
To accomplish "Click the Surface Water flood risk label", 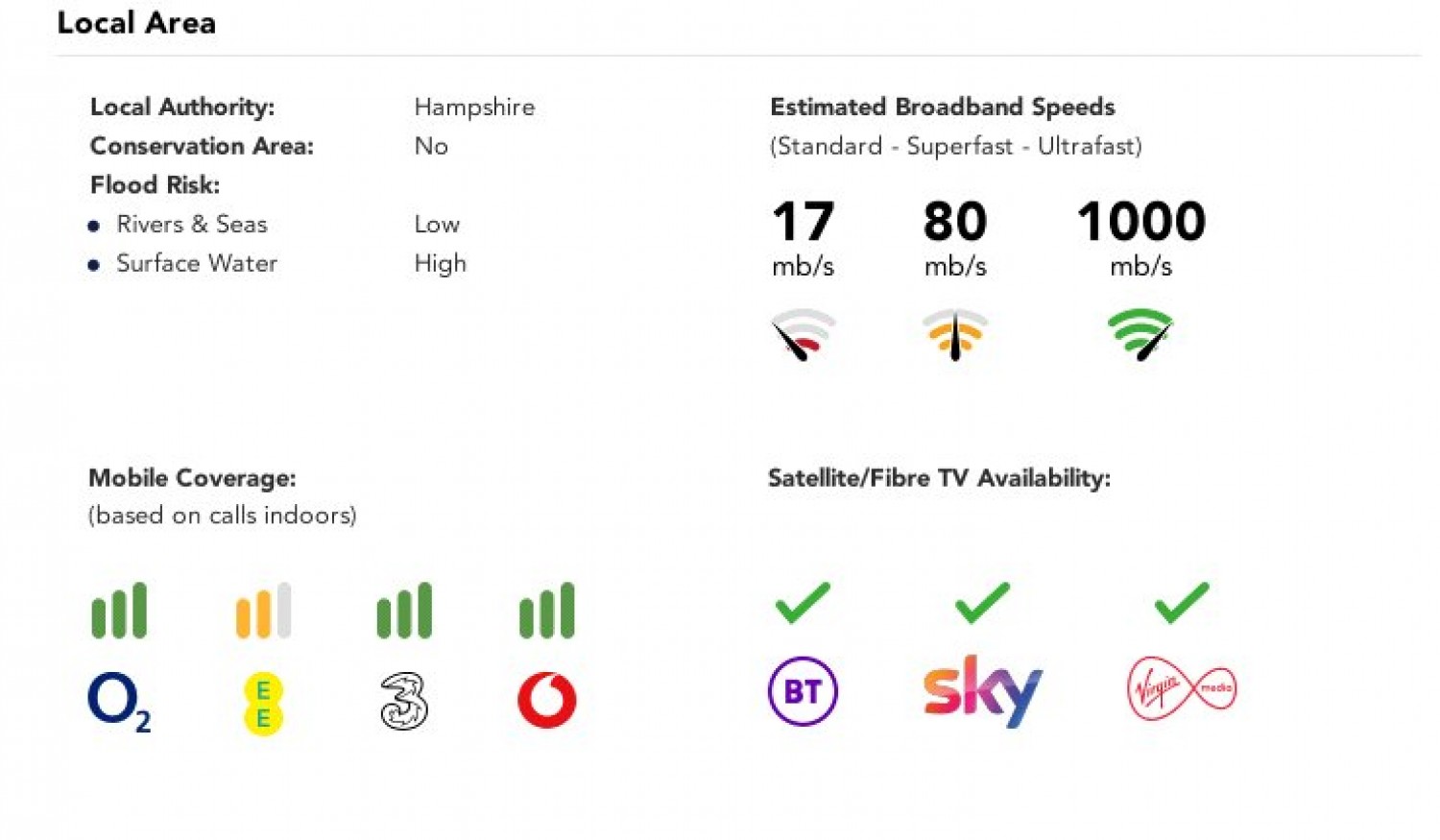I will click(x=197, y=263).
